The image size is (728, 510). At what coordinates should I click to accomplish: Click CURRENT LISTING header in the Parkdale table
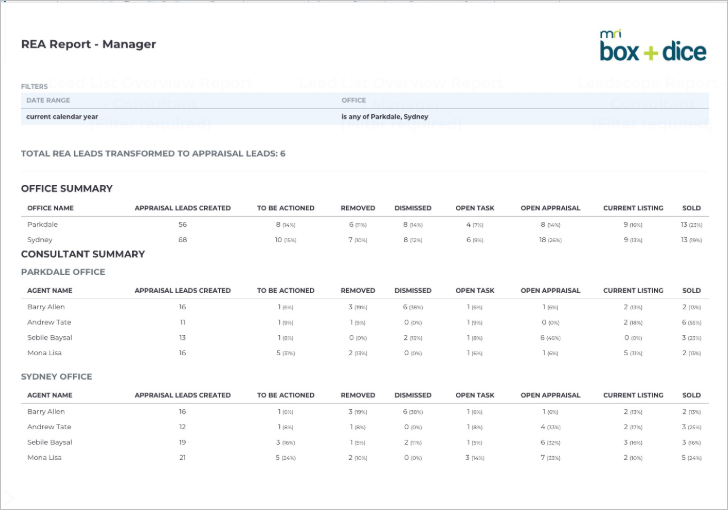pos(633,291)
